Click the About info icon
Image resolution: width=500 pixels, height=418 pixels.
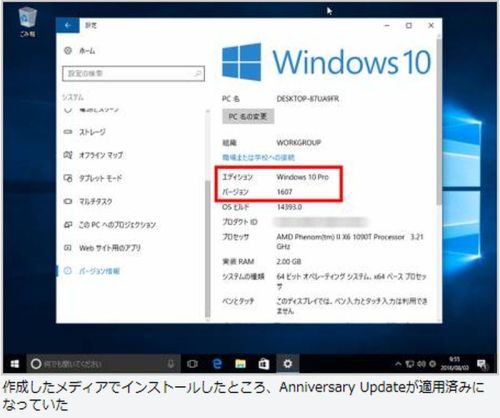[68, 271]
